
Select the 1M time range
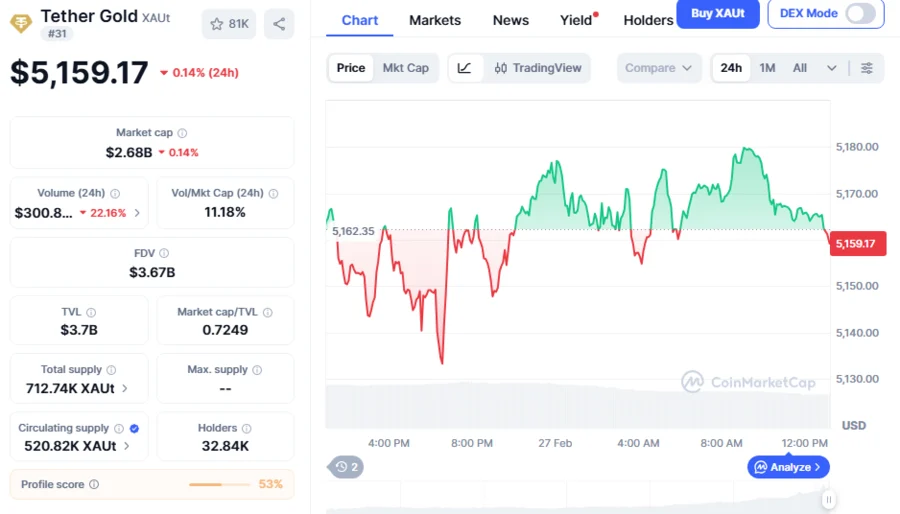pos(767,68)
